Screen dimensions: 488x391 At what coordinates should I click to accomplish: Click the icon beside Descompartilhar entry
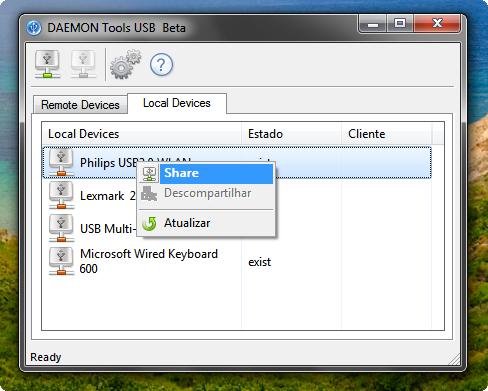point(149,193)
